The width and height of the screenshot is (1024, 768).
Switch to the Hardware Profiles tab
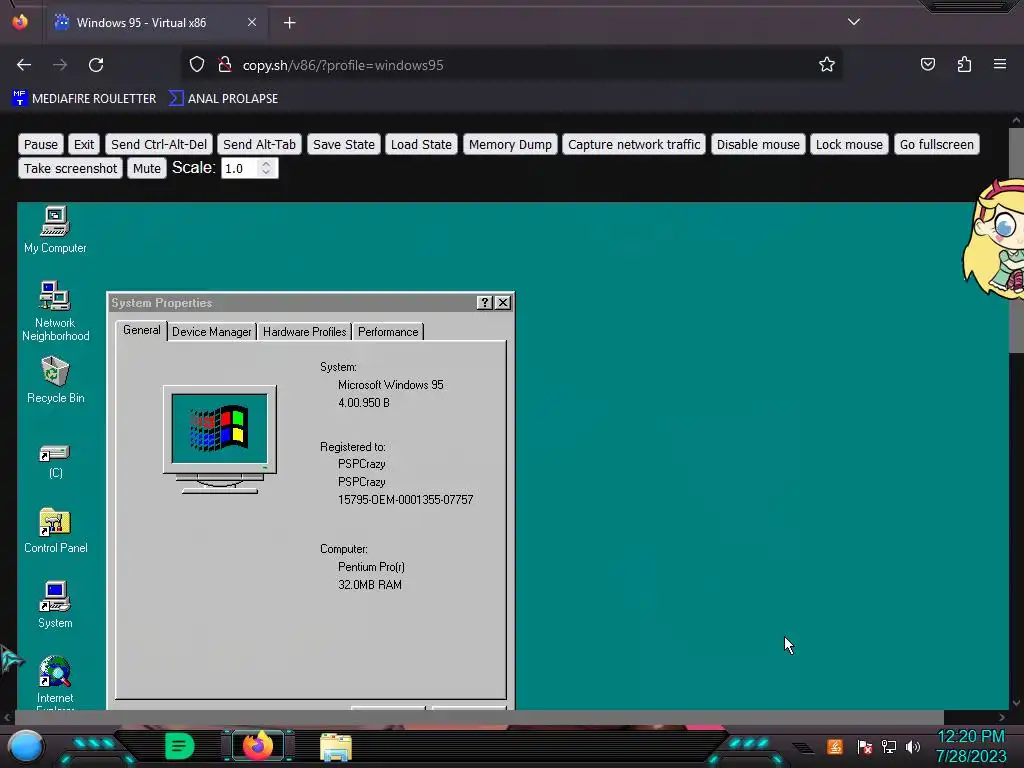(304, 332)
